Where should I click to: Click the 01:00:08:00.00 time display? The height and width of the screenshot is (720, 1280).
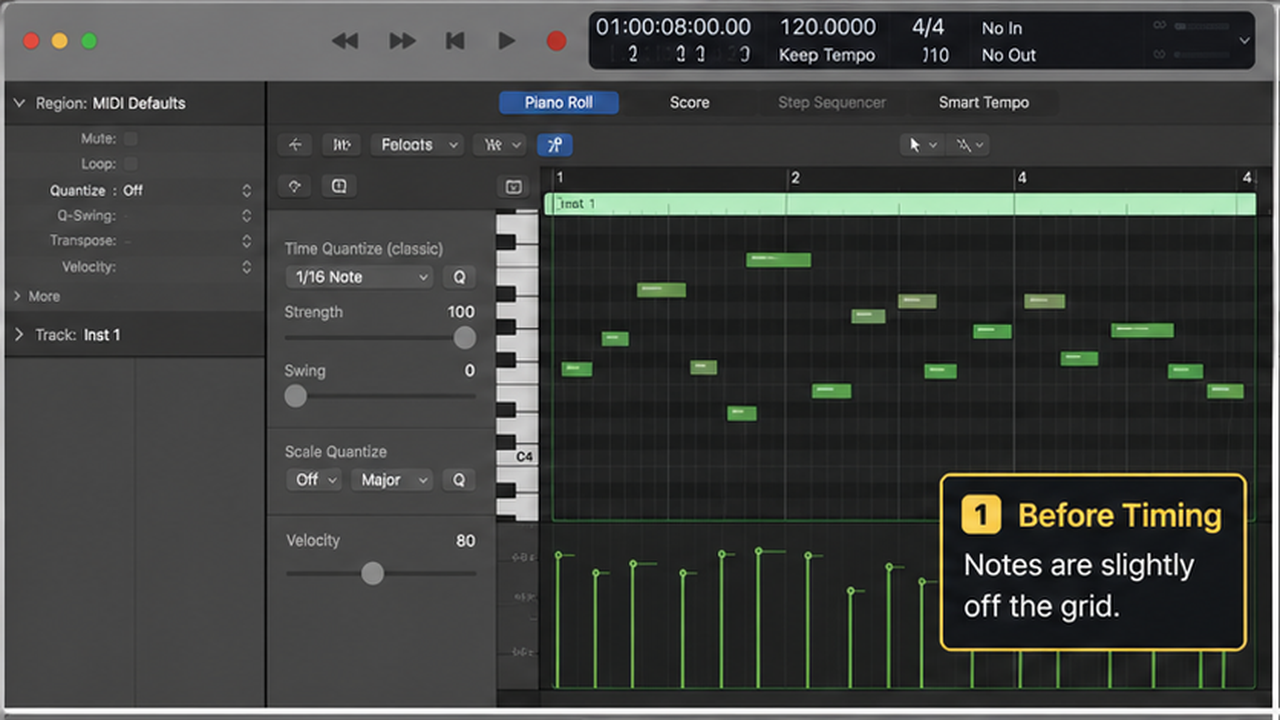pyautogui.click(x=673, y=27)
